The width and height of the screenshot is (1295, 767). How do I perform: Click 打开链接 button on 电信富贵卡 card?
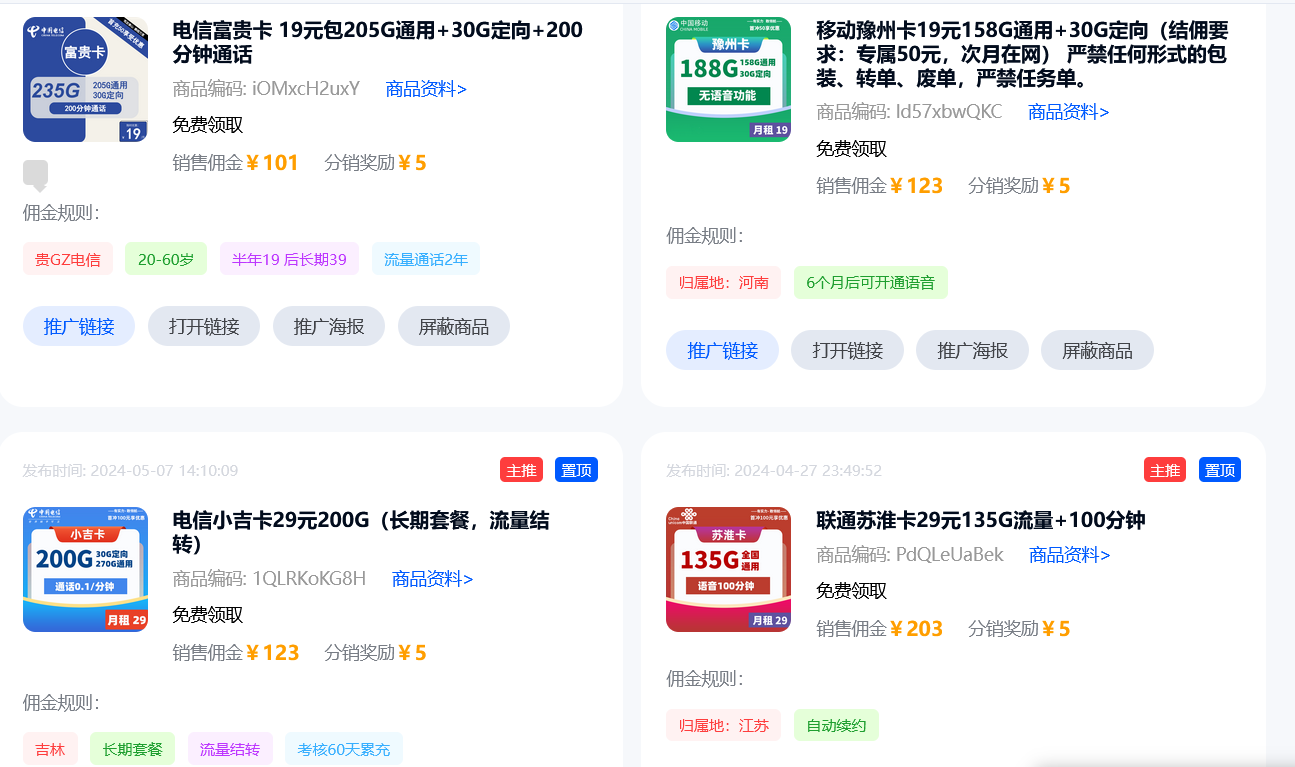(x=204, y=326)
